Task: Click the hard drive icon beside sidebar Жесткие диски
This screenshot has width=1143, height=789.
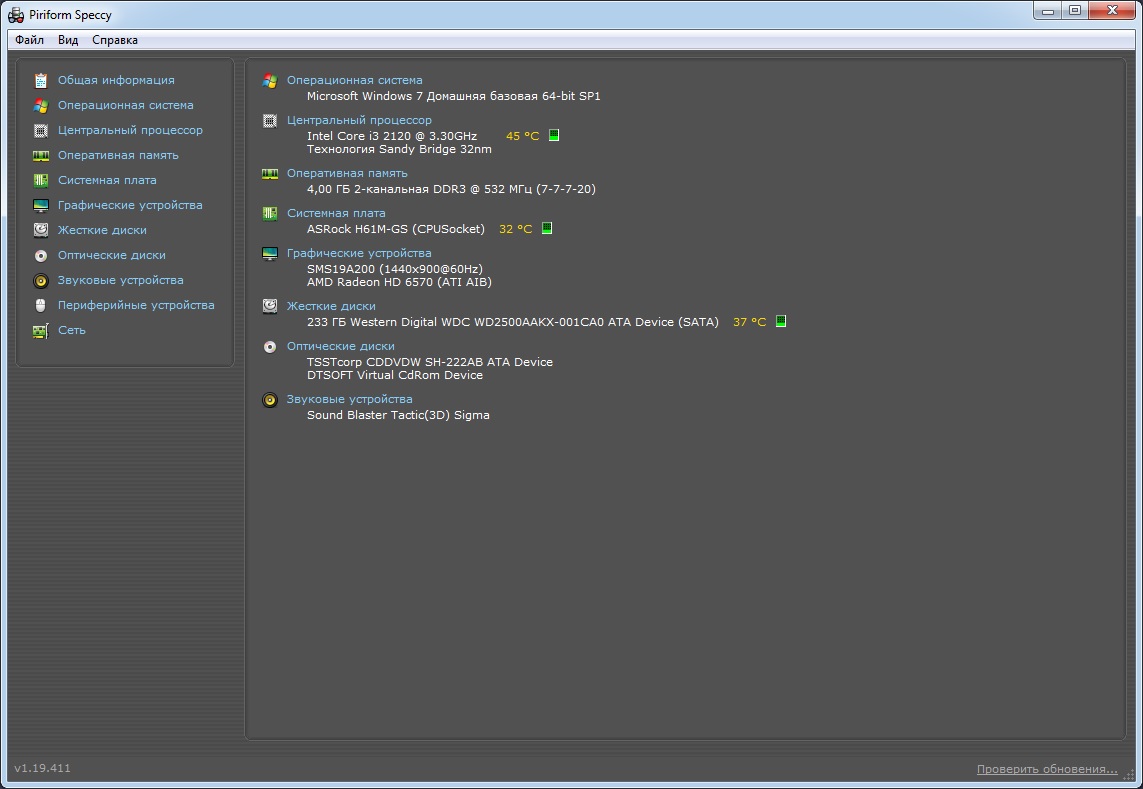Action: 41,230
